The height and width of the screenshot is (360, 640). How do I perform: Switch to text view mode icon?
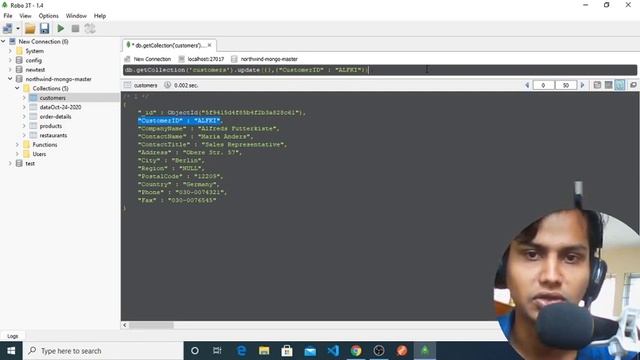[x=620, y=85]
